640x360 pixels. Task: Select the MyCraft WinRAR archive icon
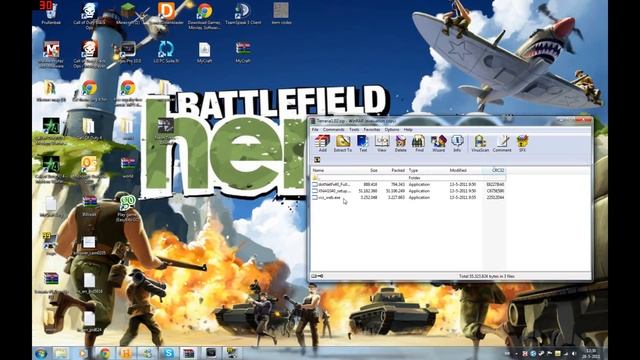pyautogui.click(x=243, y=52)
